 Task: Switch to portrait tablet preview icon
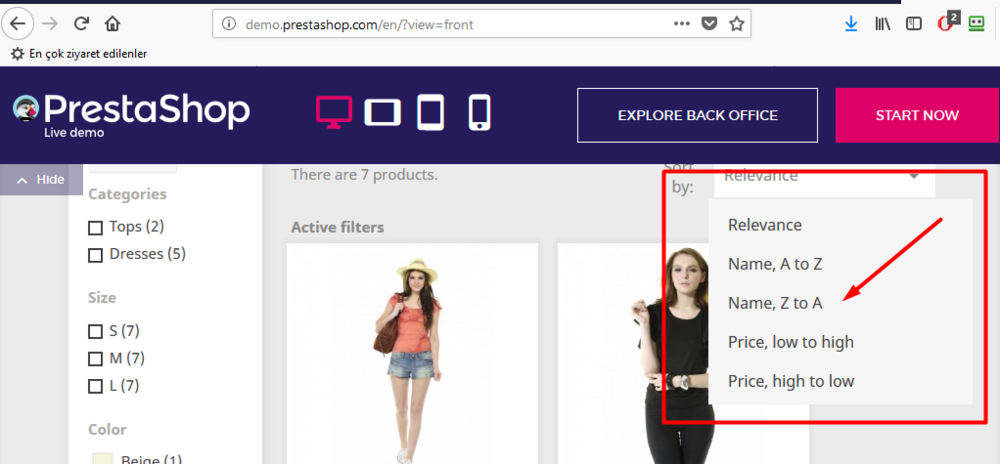(430, 112)
